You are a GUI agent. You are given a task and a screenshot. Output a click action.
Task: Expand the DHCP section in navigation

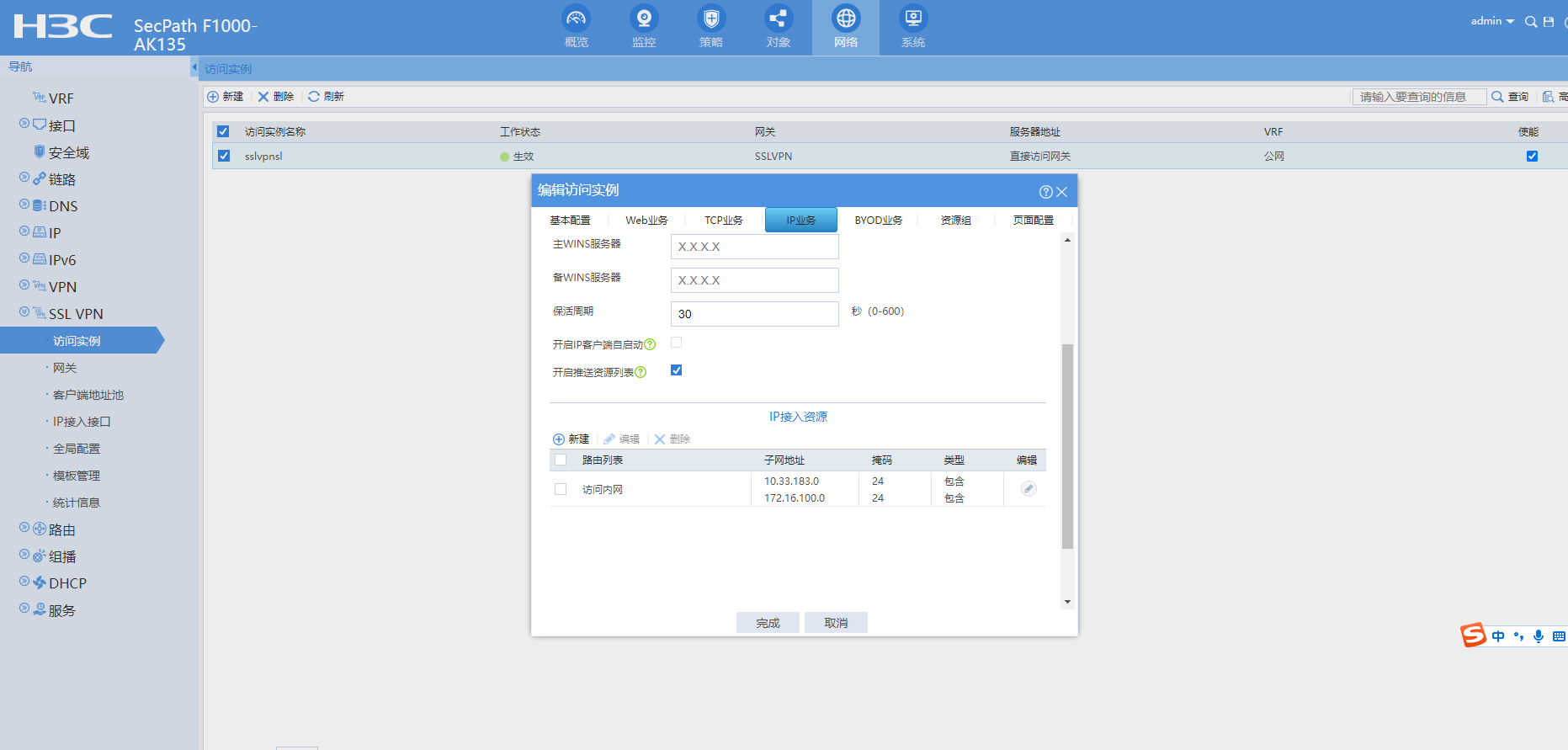click(x=24, y=582)
